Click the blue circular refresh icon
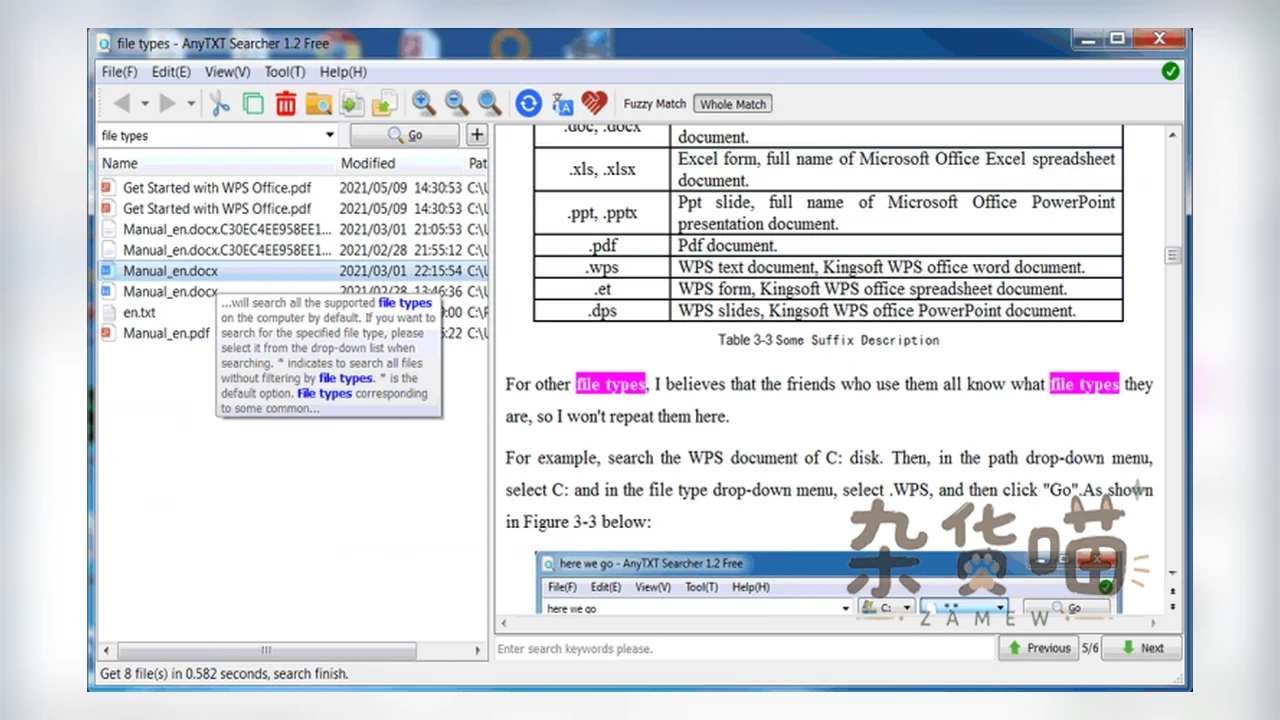 pos(529,103)
